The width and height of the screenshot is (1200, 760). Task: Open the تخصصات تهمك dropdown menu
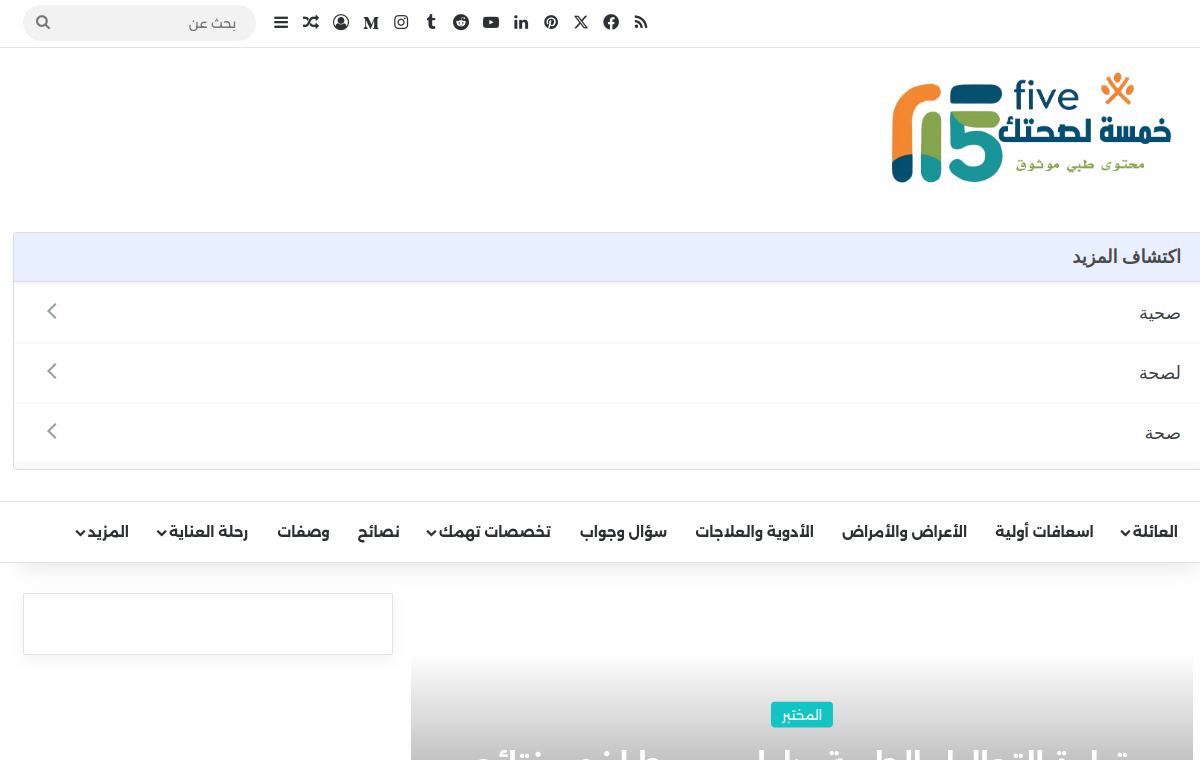pyautogui.click(x=488, y=532)
